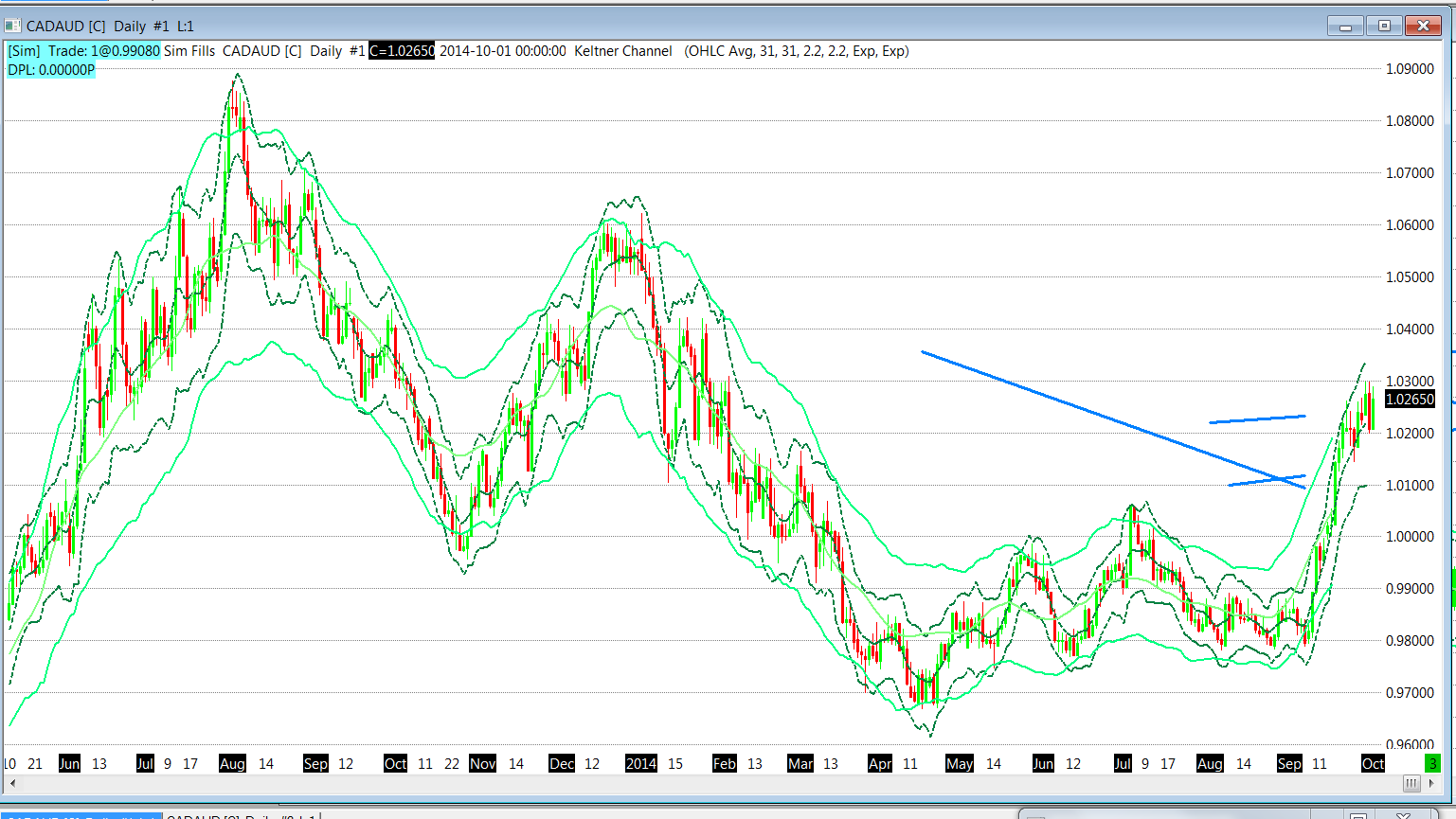Click the Keltner Channel study label
Viewport: 1456px width, 819px height.
point(622,51)
